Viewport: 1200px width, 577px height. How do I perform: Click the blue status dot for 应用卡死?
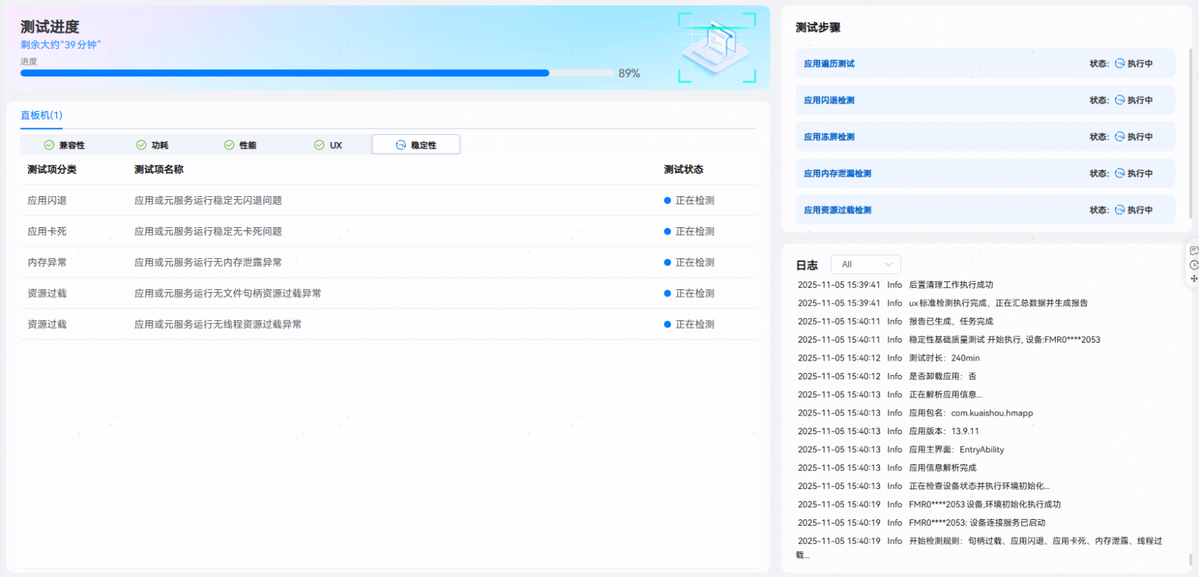[668, 231]
